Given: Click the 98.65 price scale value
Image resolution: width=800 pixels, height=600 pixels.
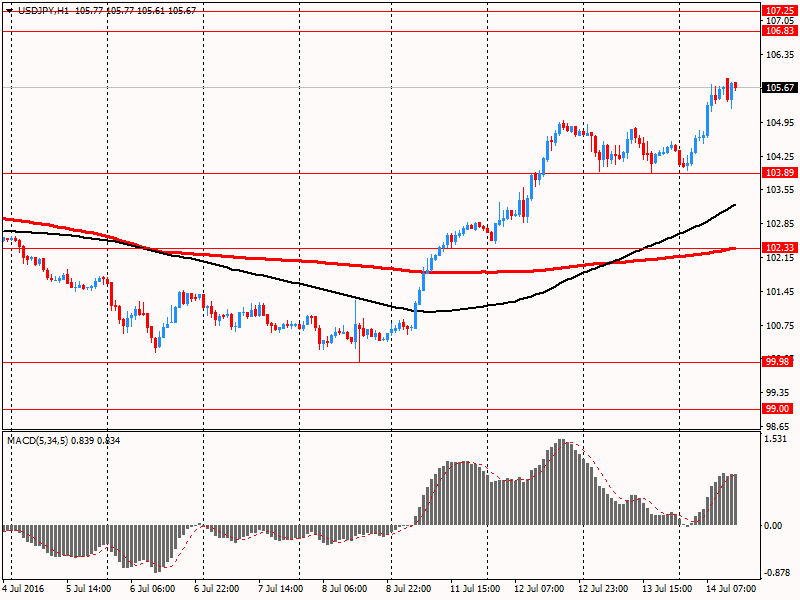Looking at the screenshot, I should (778, 426).
